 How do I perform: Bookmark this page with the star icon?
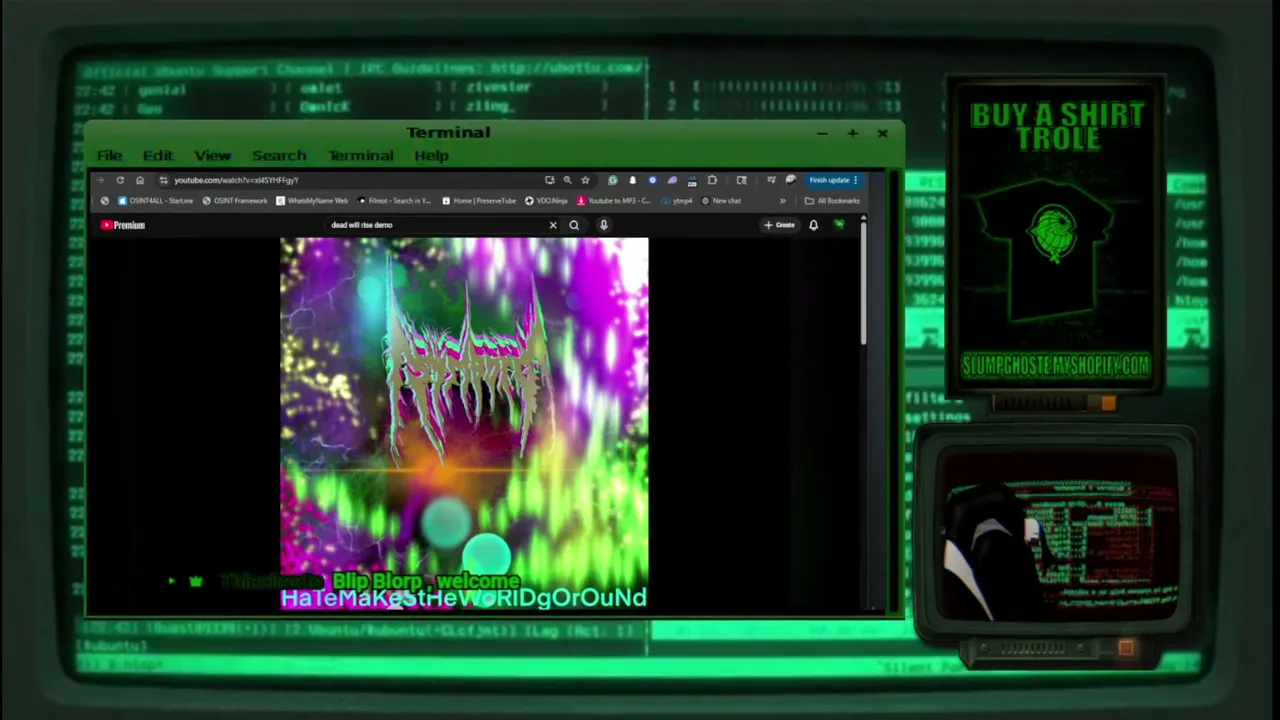(585, 180)
